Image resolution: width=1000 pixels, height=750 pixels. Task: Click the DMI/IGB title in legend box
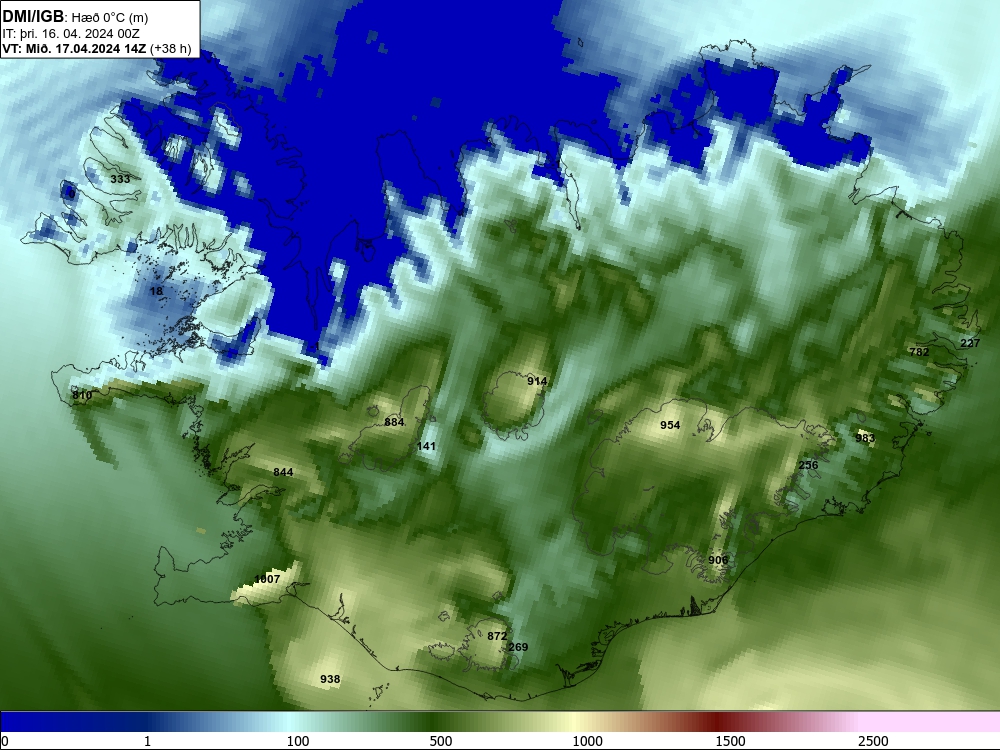[x=33, y=17]
